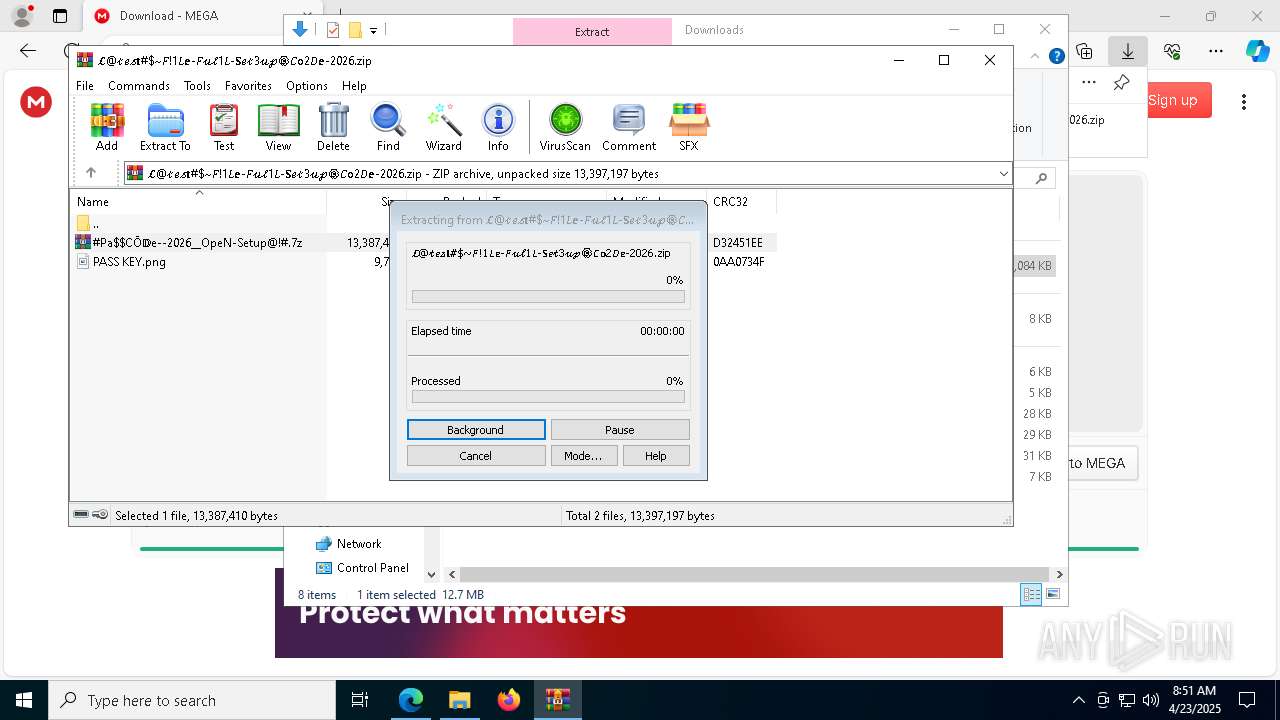
Task: Click the file extraction progress bar
Action: coord(548,297)
